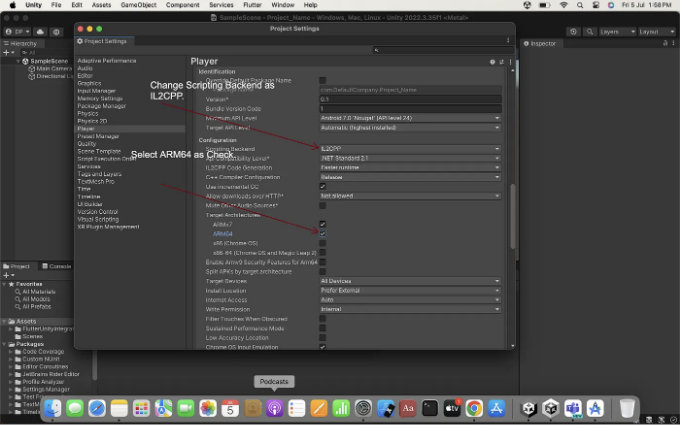This screenshot has width=680, height=425.
Task: Select Tags and Layers in settings sidebar
Action: point(99,174)
